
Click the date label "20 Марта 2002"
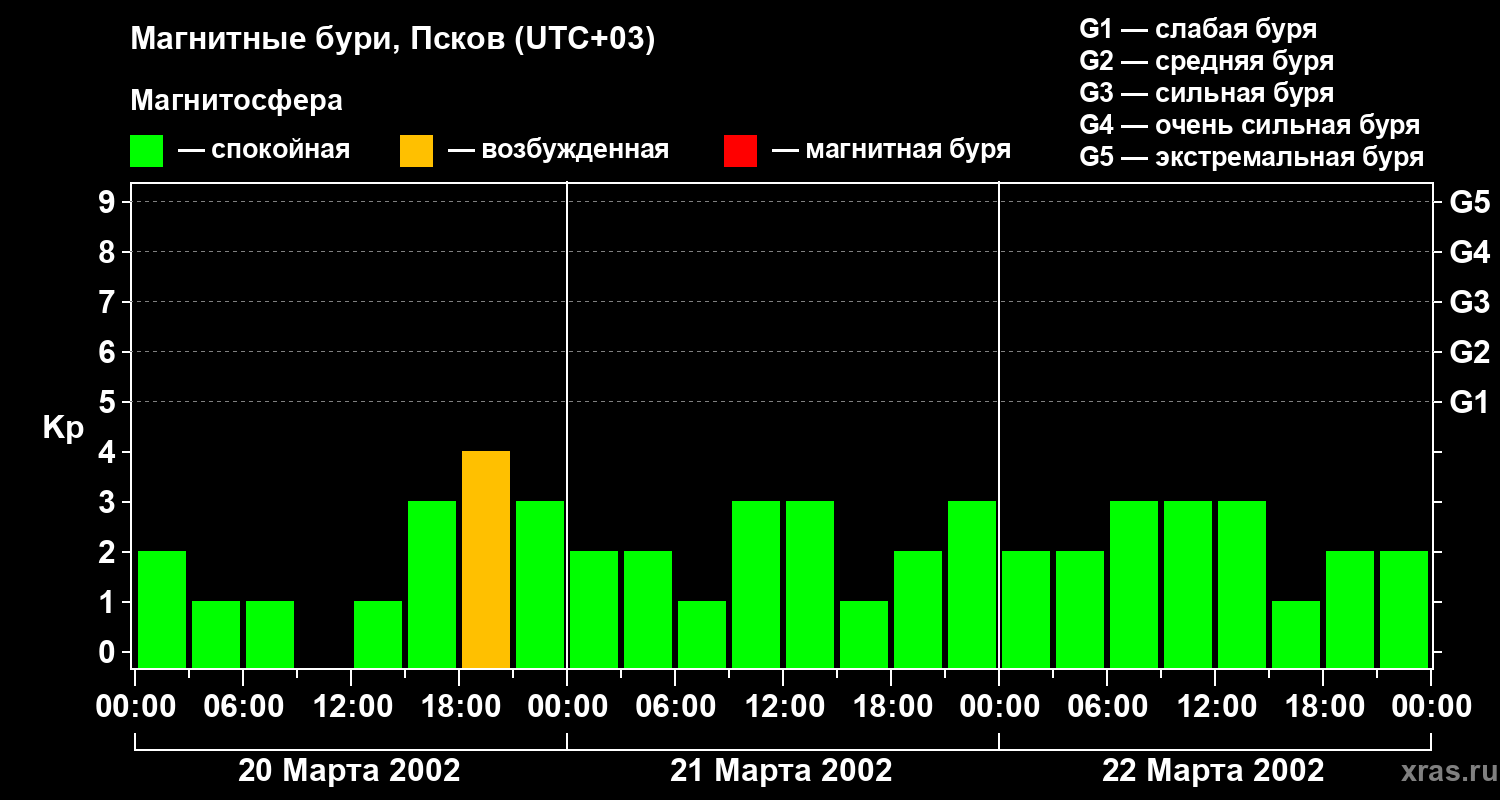349,771
